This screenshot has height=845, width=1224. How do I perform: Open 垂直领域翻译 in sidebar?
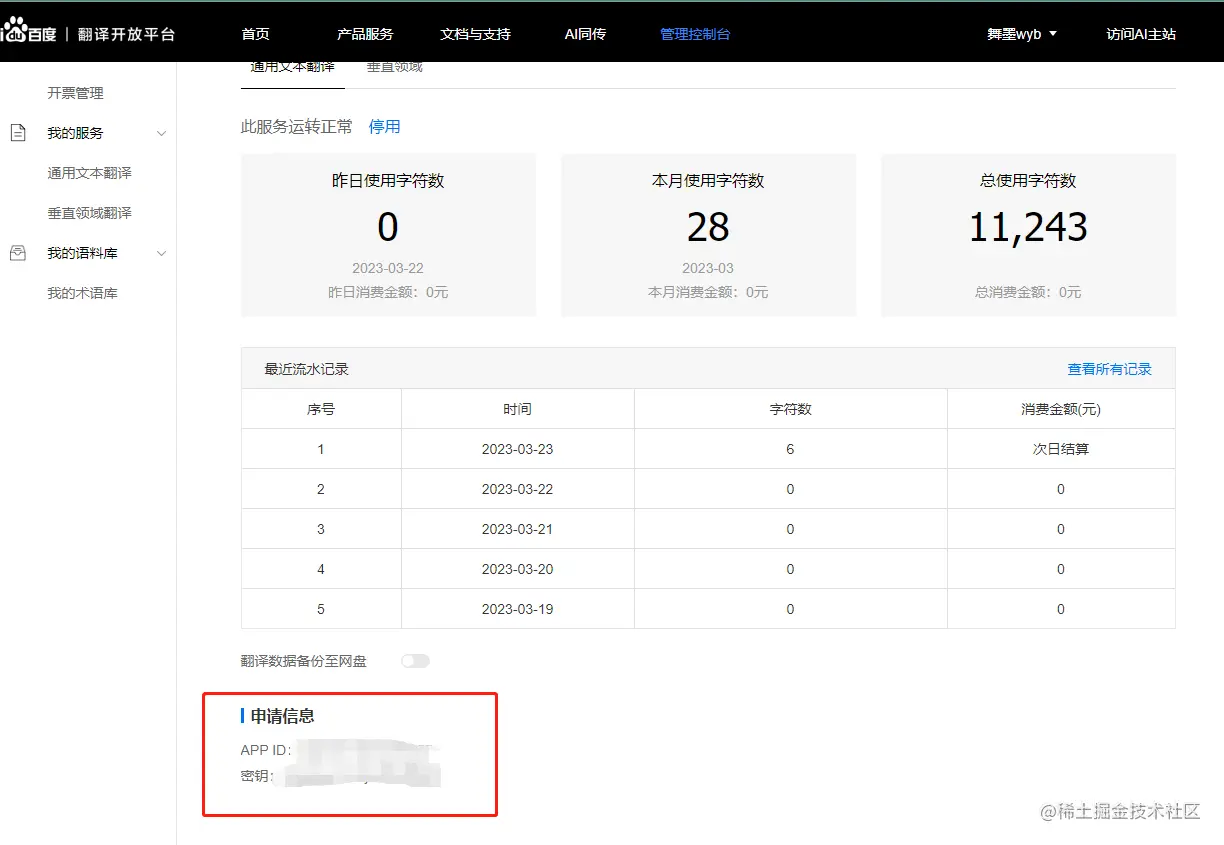[89, 213]
